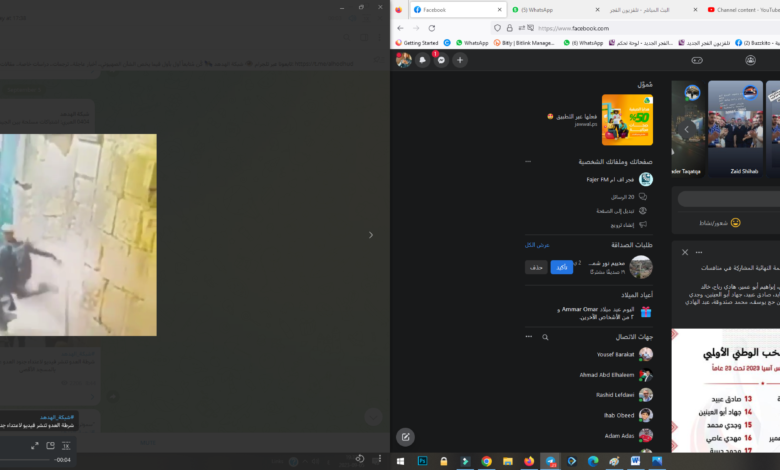Open Microsoft Edge from taskbar
The image size is (780, 470).
click(x=593, y=461)
